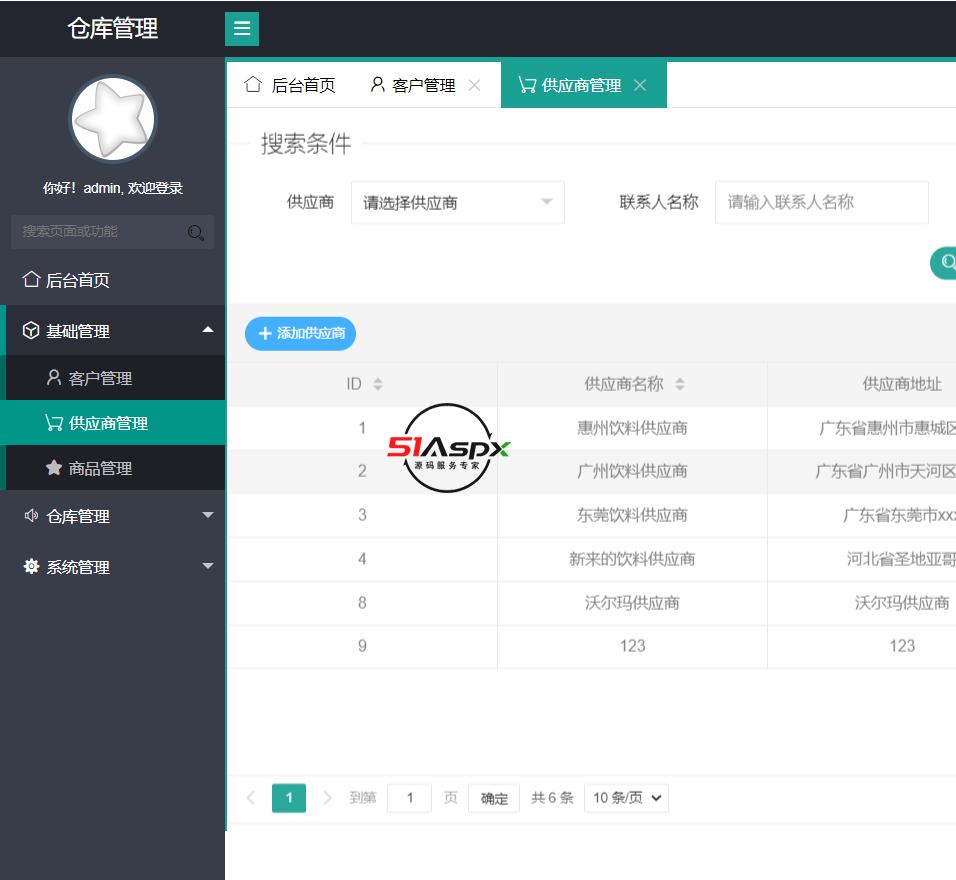Switch to the 后台首页 tab
Screen dimensions: 956x880
[x=291, y=86]
